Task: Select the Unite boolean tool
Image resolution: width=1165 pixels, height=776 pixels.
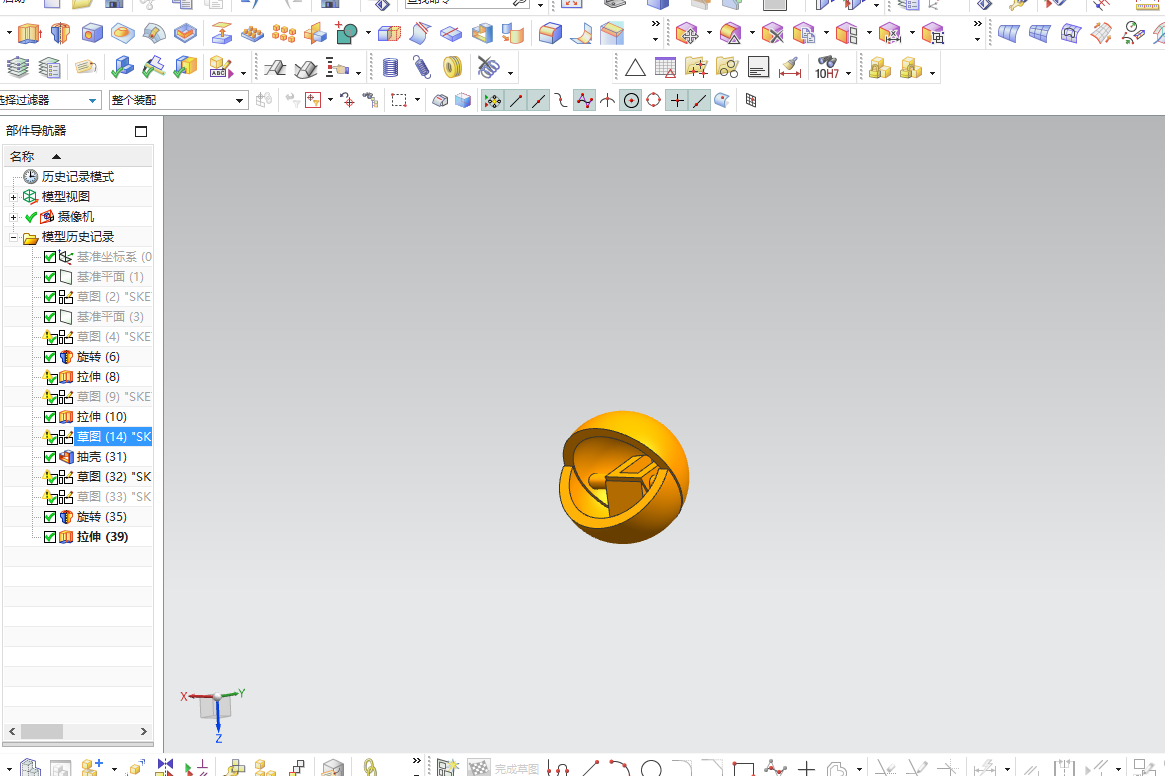Action: [346, 33]
